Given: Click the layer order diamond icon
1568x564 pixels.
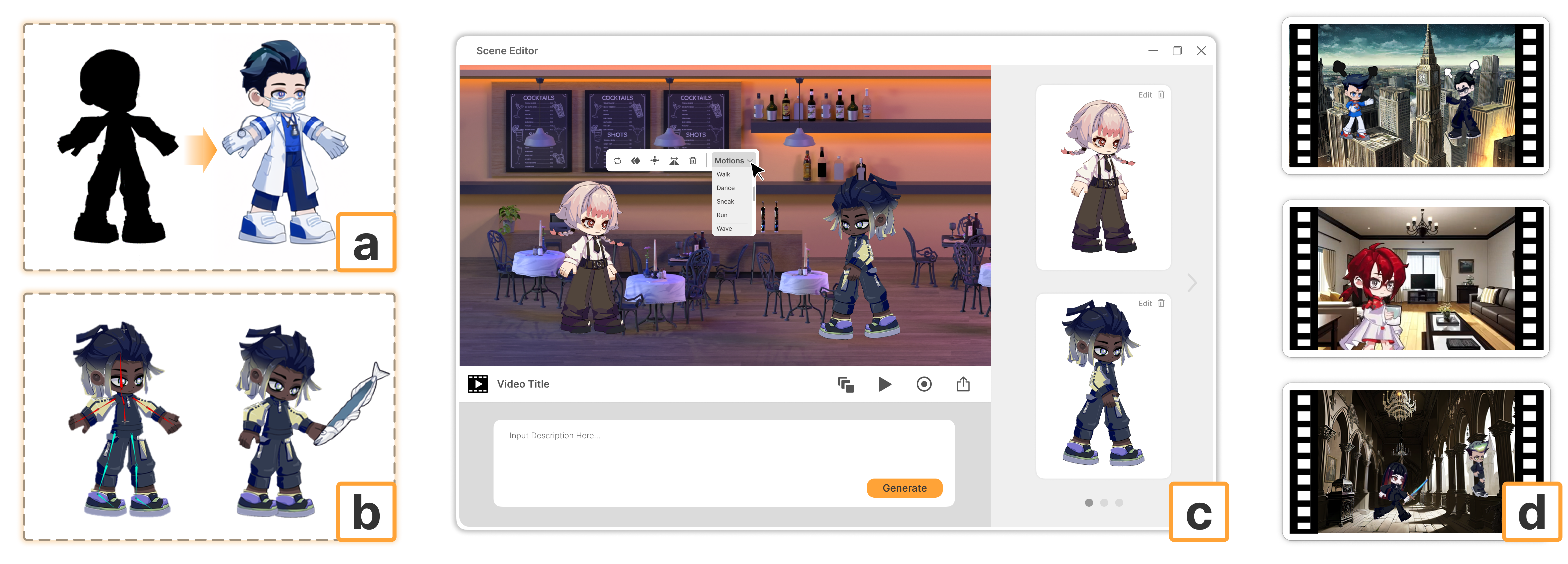Looking at the screenshot, I should click(x=635, y=161).
